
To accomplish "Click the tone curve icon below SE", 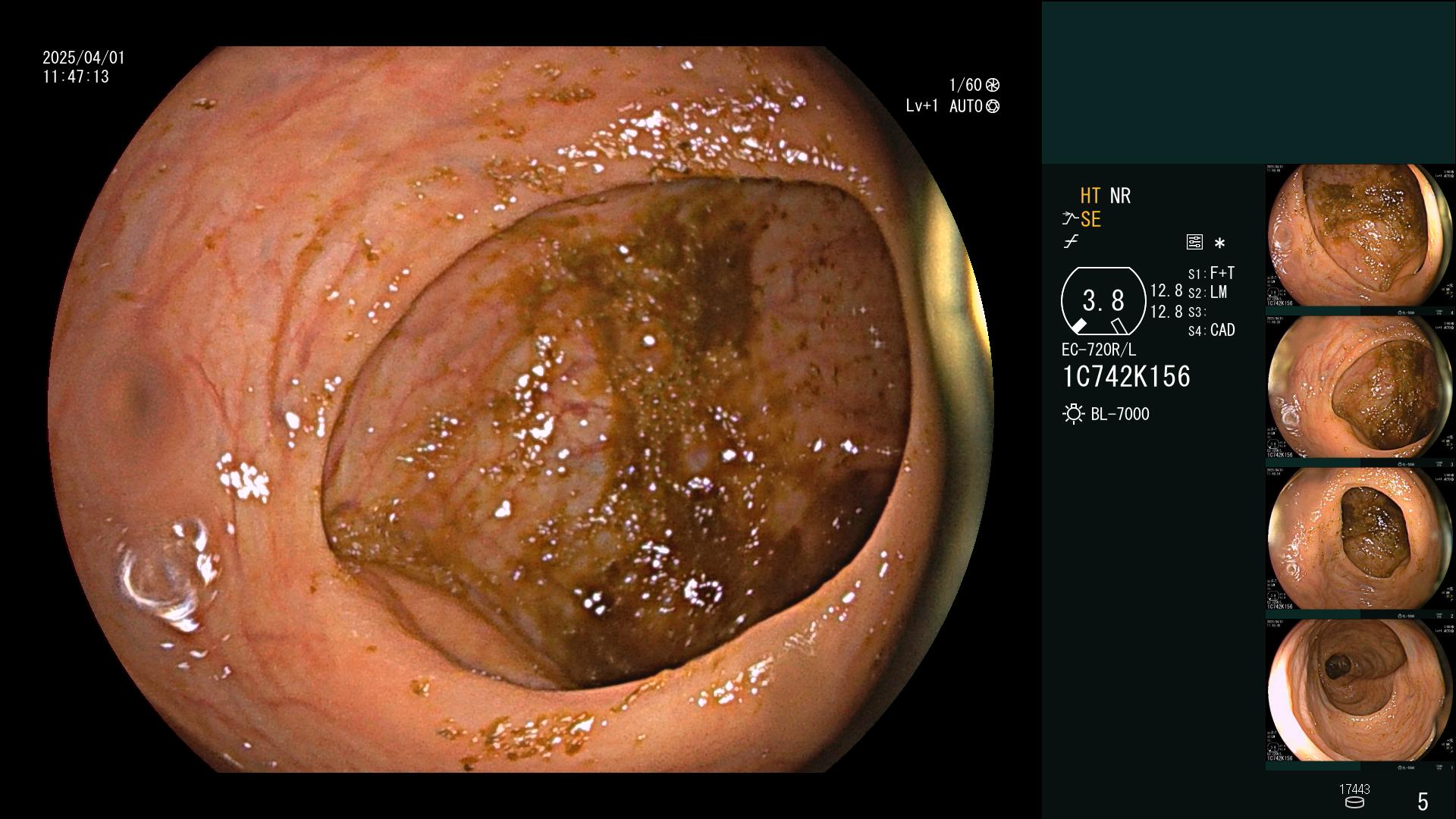I will (1071, 242).
